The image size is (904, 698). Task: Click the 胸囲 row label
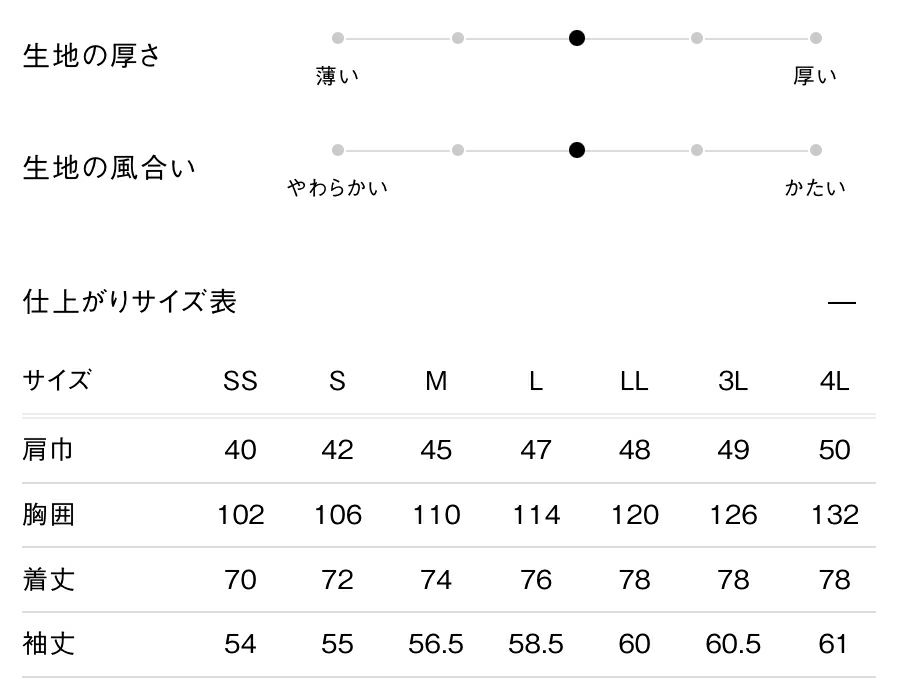click(x=48, y=515)
